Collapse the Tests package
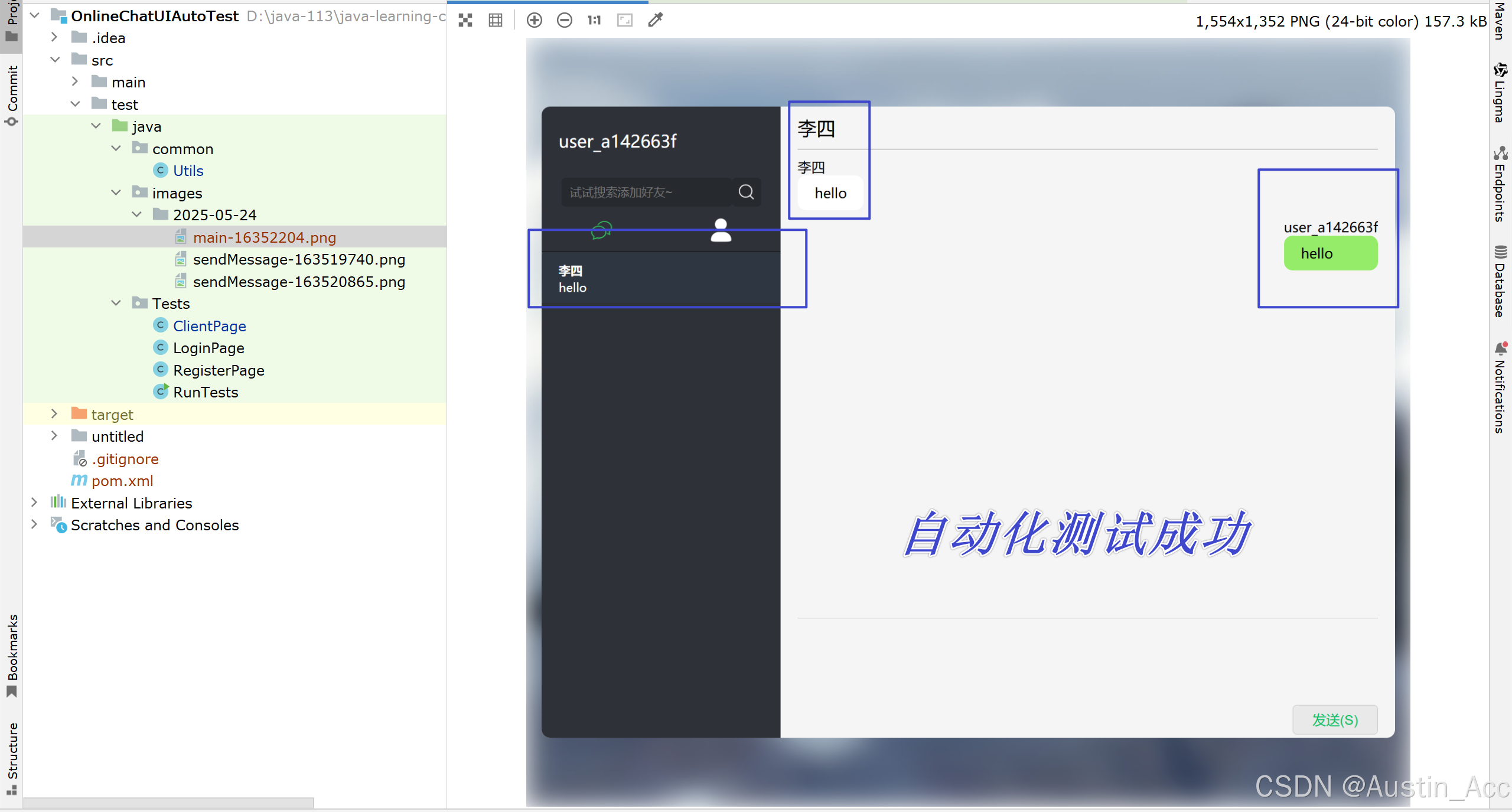The height and width of the screenshot is (812, 1512). pyautogui.click(x=116, y=304)
